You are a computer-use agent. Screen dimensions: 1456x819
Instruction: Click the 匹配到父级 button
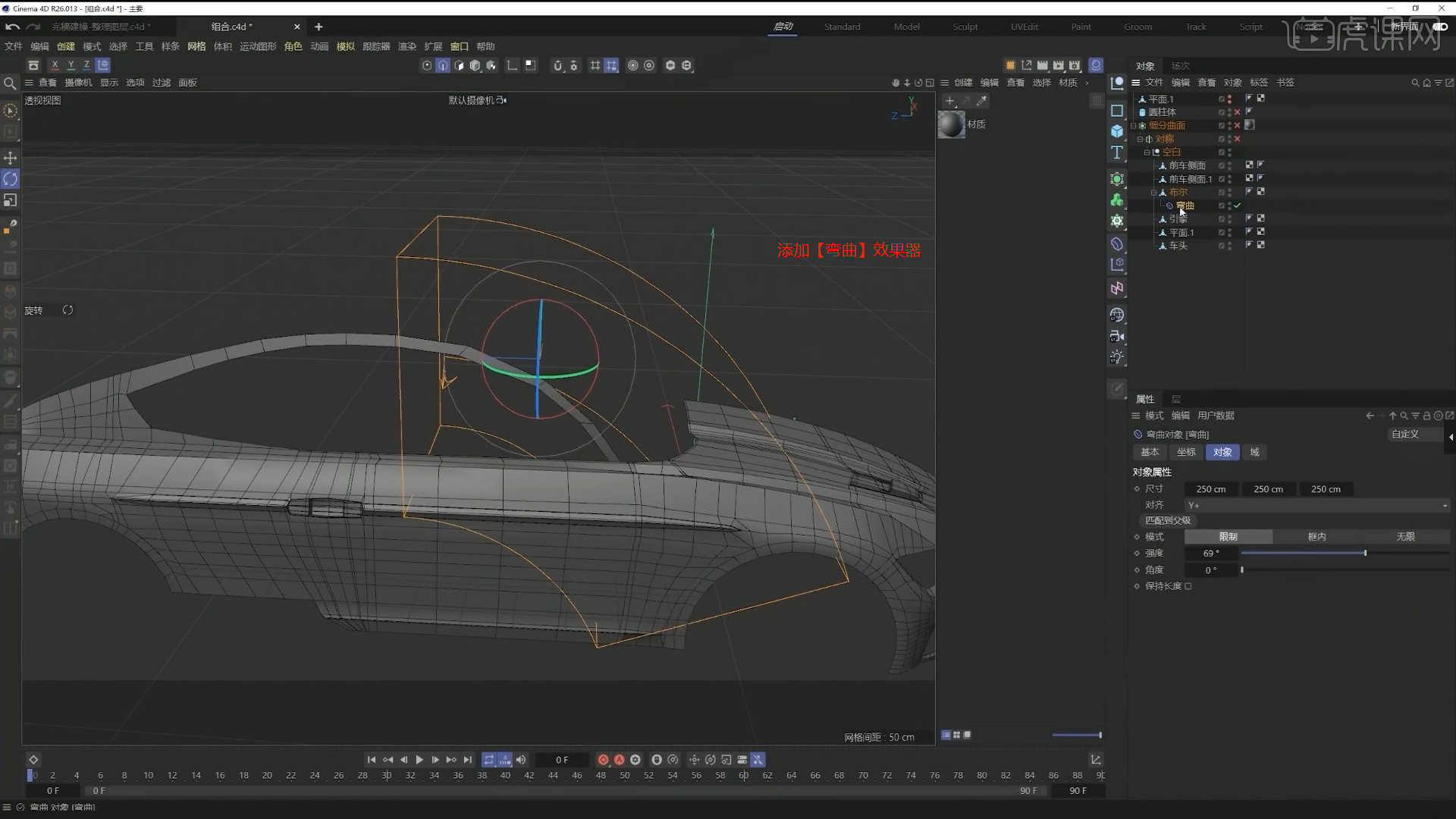(1168, 520)
